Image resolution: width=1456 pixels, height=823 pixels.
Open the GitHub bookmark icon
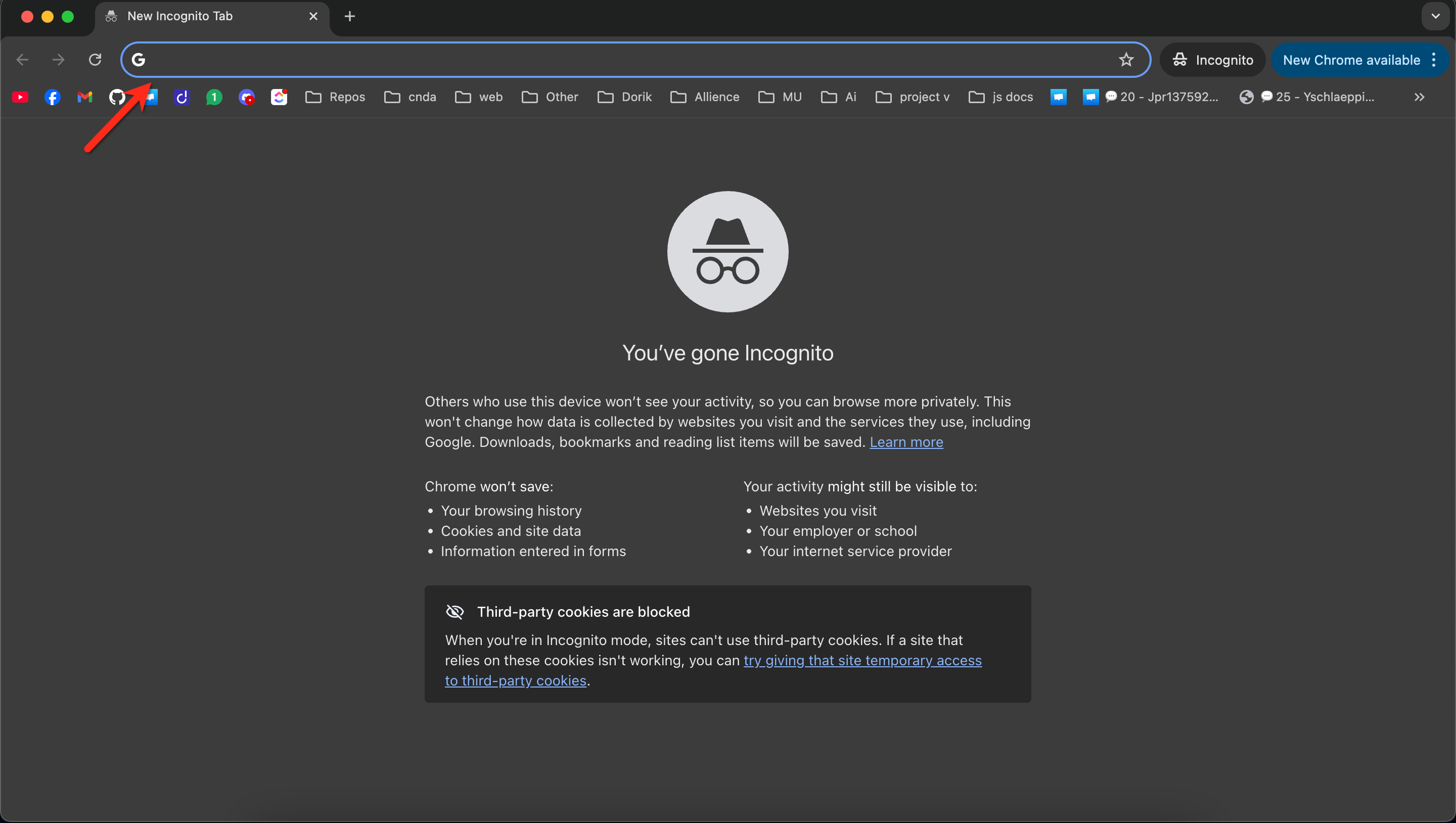tap(117, 97)
